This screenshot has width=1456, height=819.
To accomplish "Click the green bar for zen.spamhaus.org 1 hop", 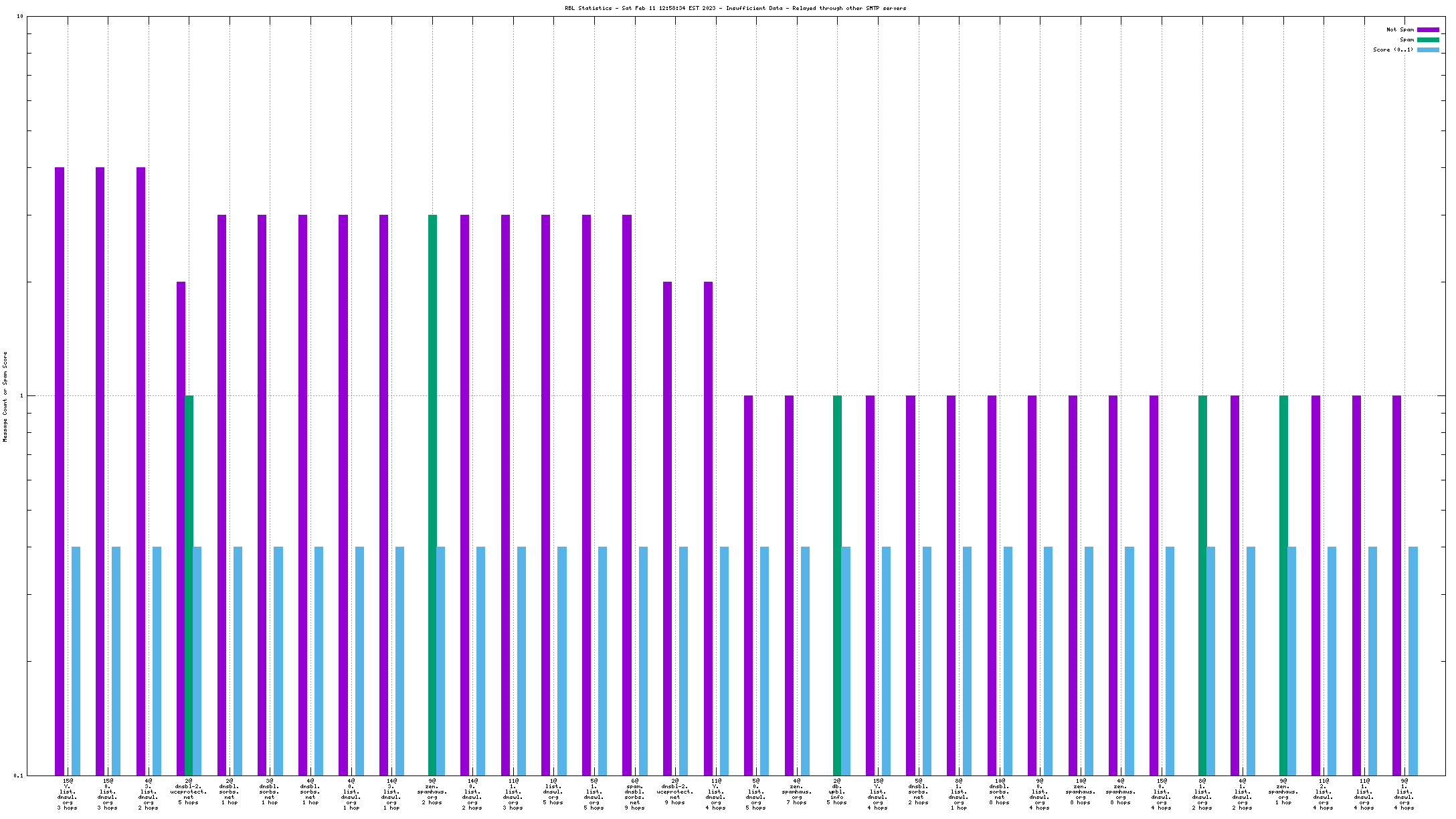I will coord(1283,585).
